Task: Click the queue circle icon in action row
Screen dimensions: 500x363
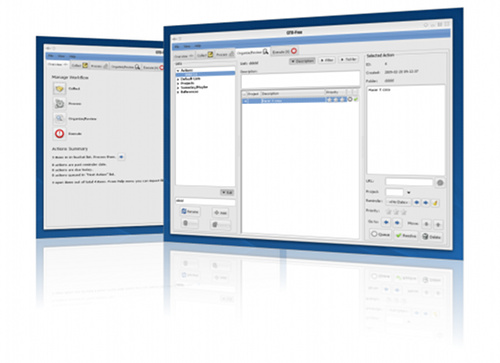Action: pos(350,99)
